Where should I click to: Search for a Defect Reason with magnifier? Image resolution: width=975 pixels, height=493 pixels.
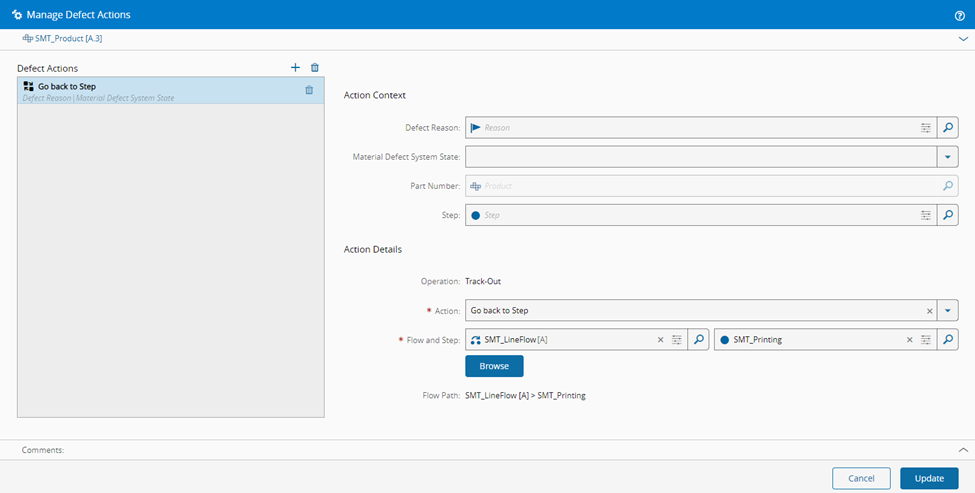pyautogui.click(x=948, y=128)
